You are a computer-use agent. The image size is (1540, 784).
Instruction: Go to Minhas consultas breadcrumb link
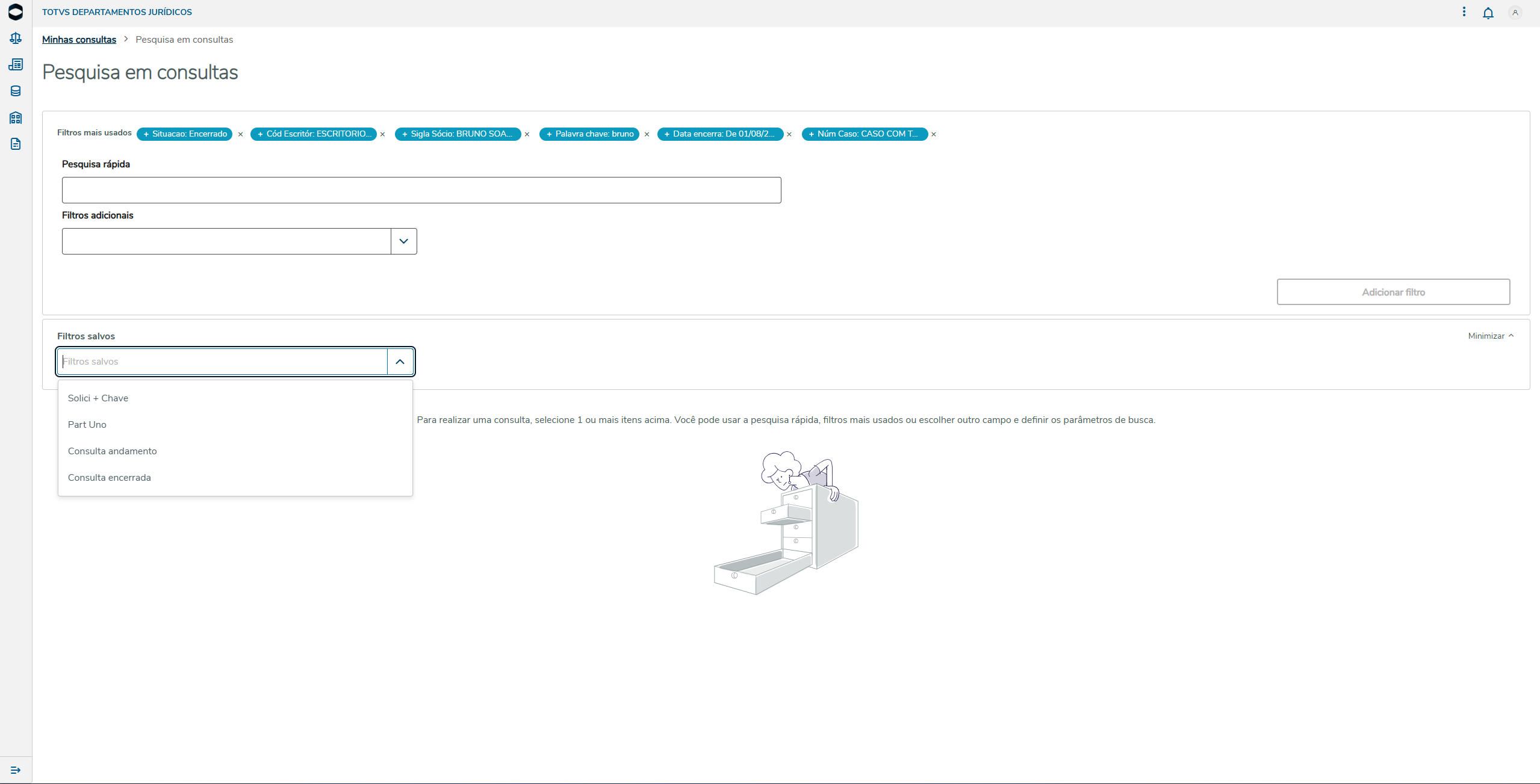click(x=79, y=40)
